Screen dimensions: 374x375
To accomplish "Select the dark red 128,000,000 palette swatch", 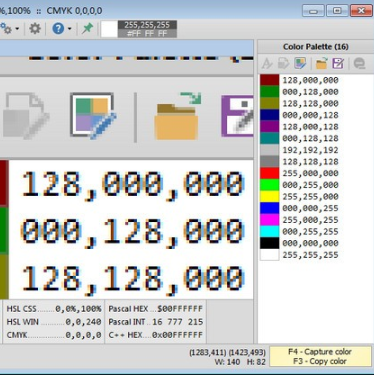I will [x=269, y=80].
